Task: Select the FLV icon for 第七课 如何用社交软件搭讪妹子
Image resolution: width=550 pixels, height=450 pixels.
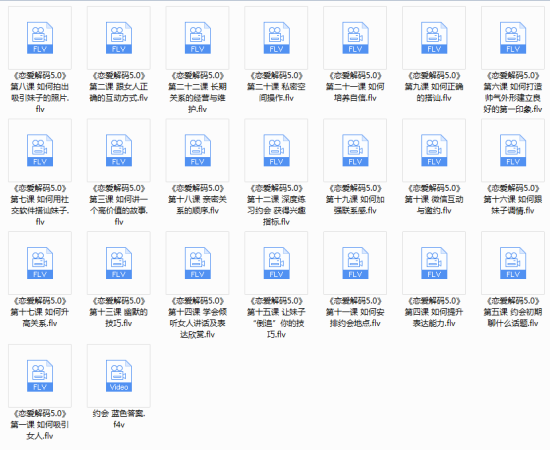Action: 40,150
